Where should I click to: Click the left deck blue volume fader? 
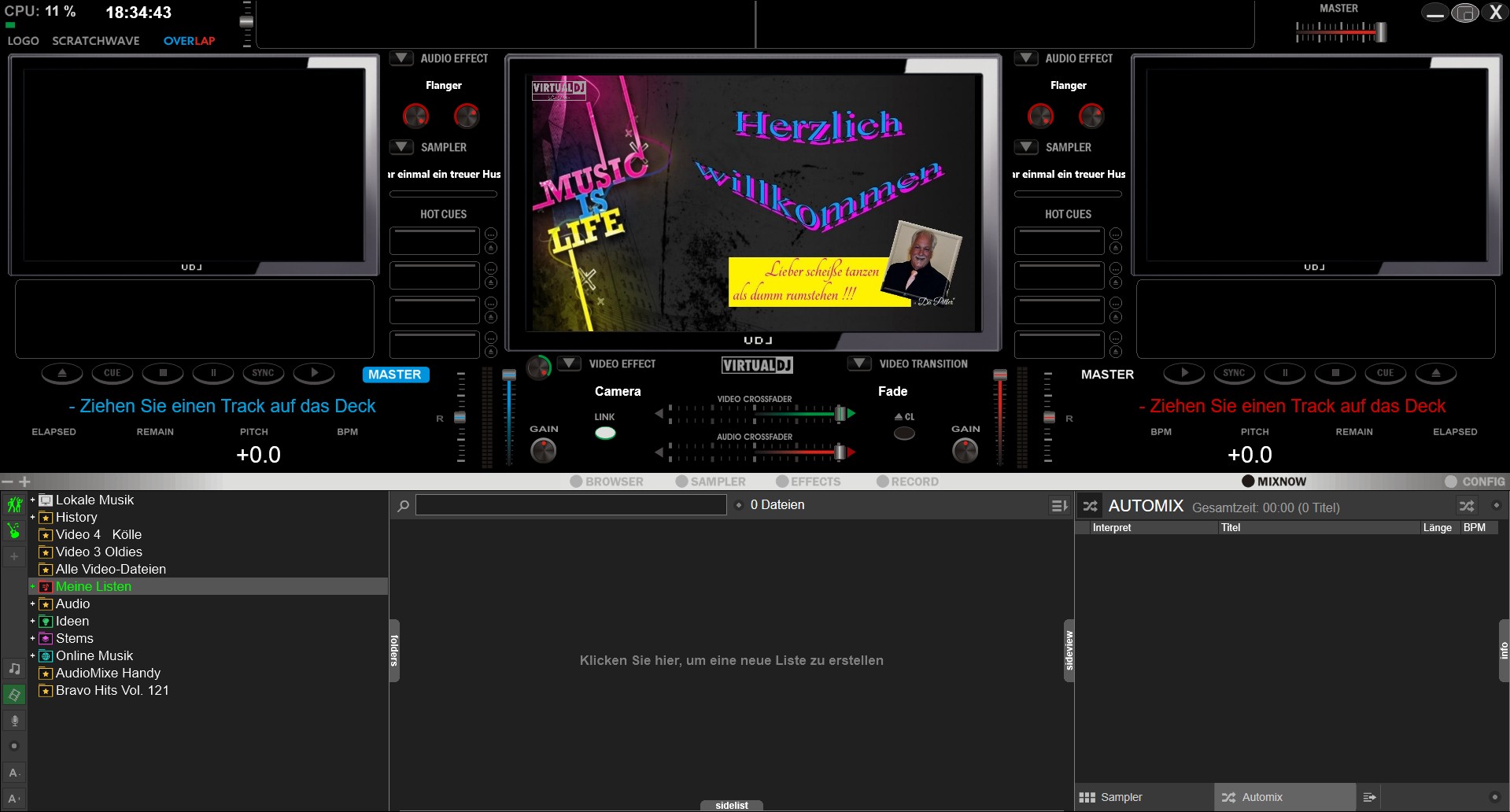coord(509,376)
